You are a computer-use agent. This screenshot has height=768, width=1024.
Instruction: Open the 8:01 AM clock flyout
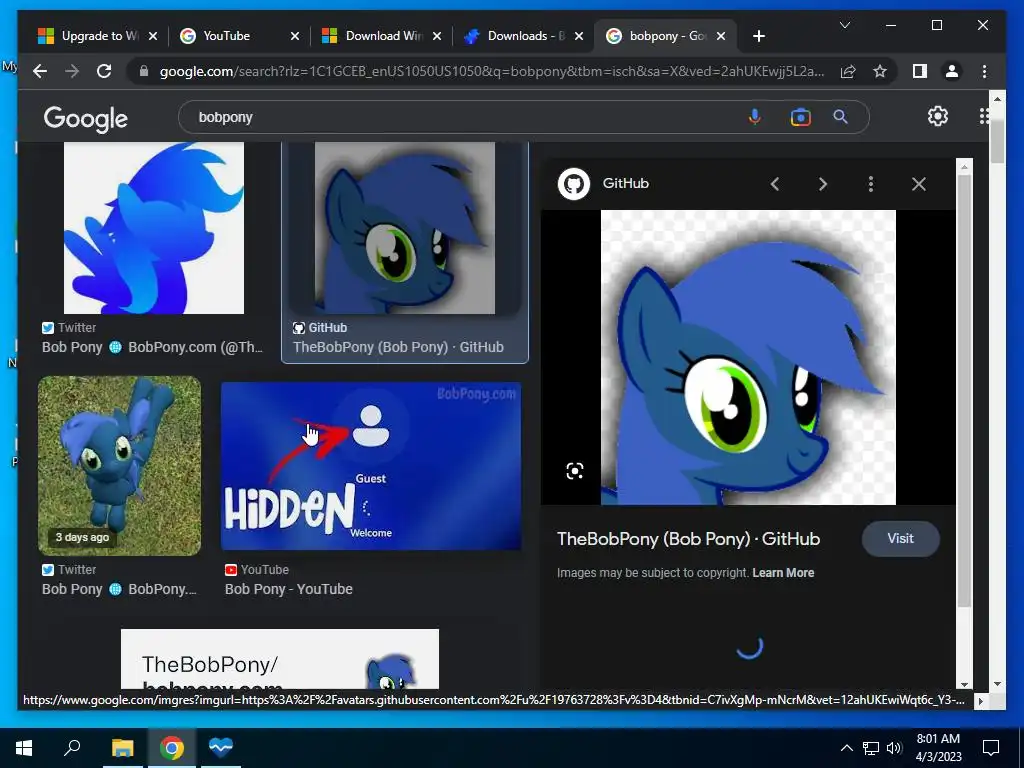pyautogui.click(x=938, y=748)
